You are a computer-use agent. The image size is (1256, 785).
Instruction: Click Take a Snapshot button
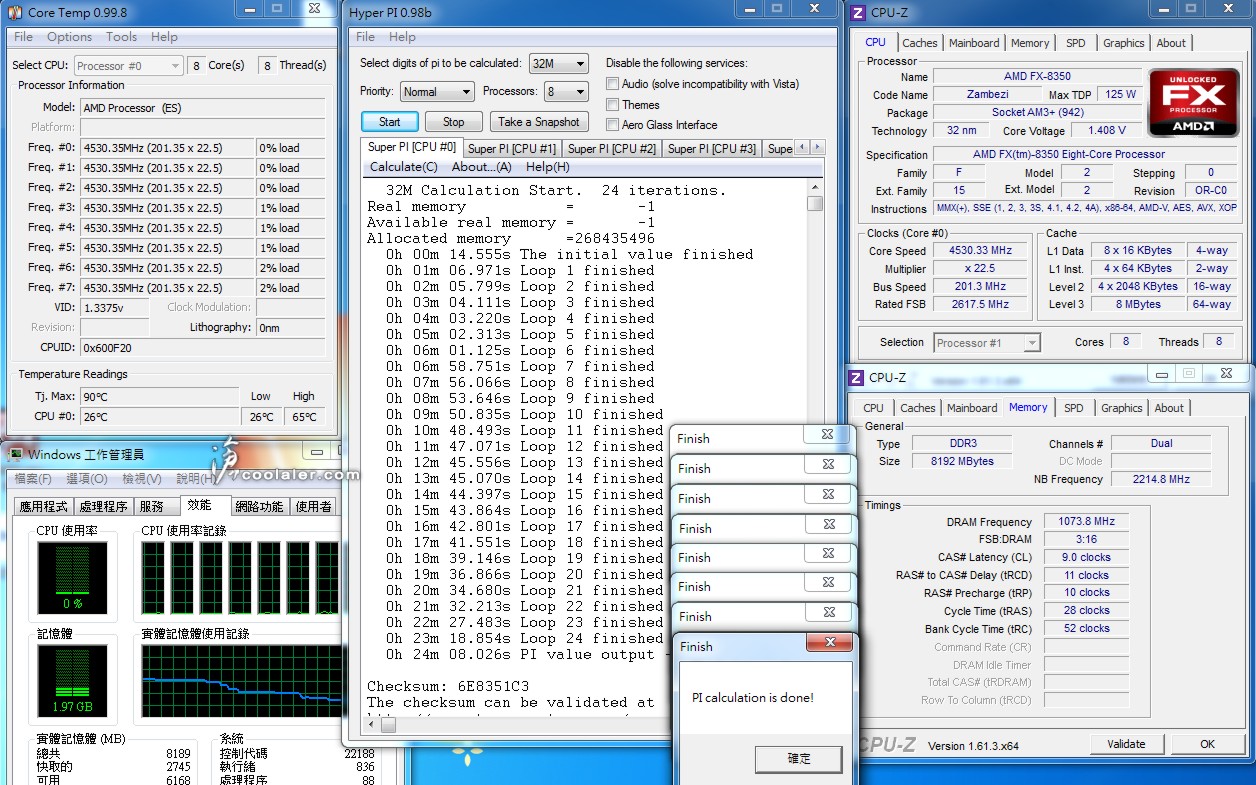pos(539,122)
